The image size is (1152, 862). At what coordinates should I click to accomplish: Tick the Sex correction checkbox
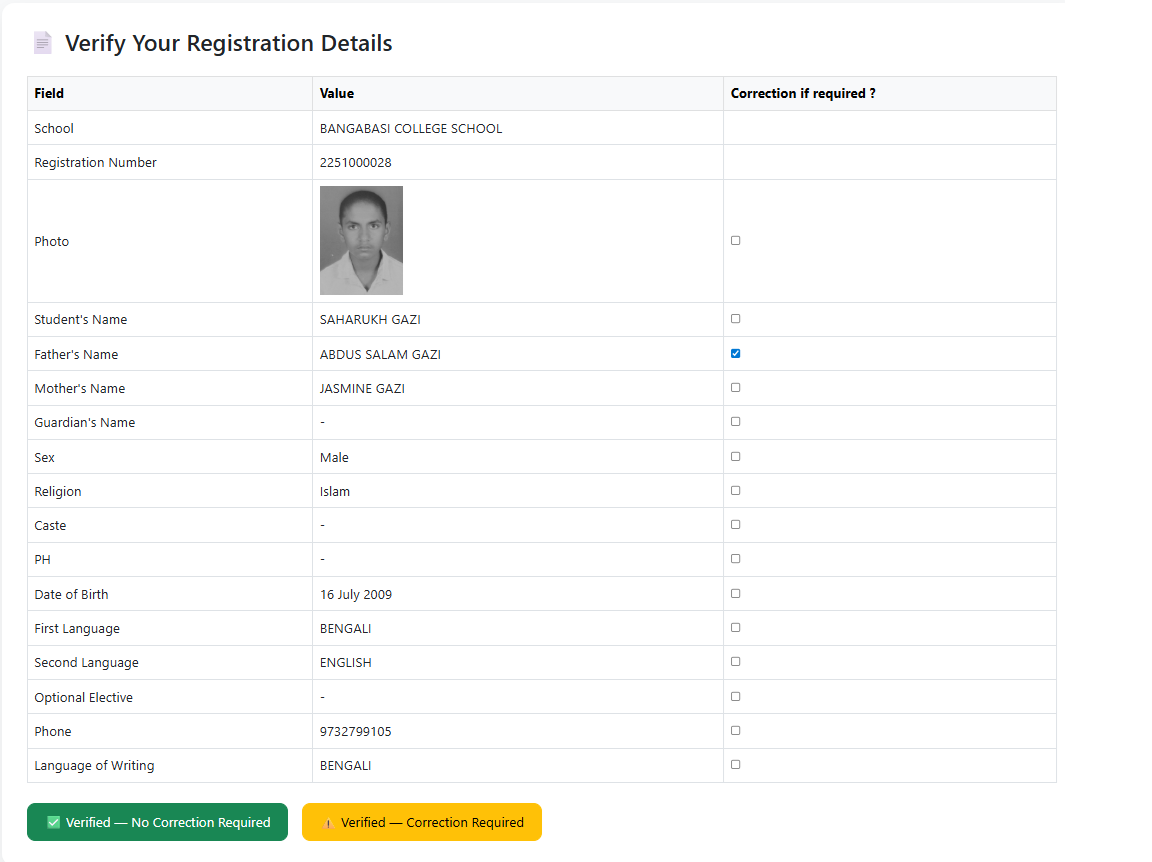pyautogui.click(x=735, y=456)
